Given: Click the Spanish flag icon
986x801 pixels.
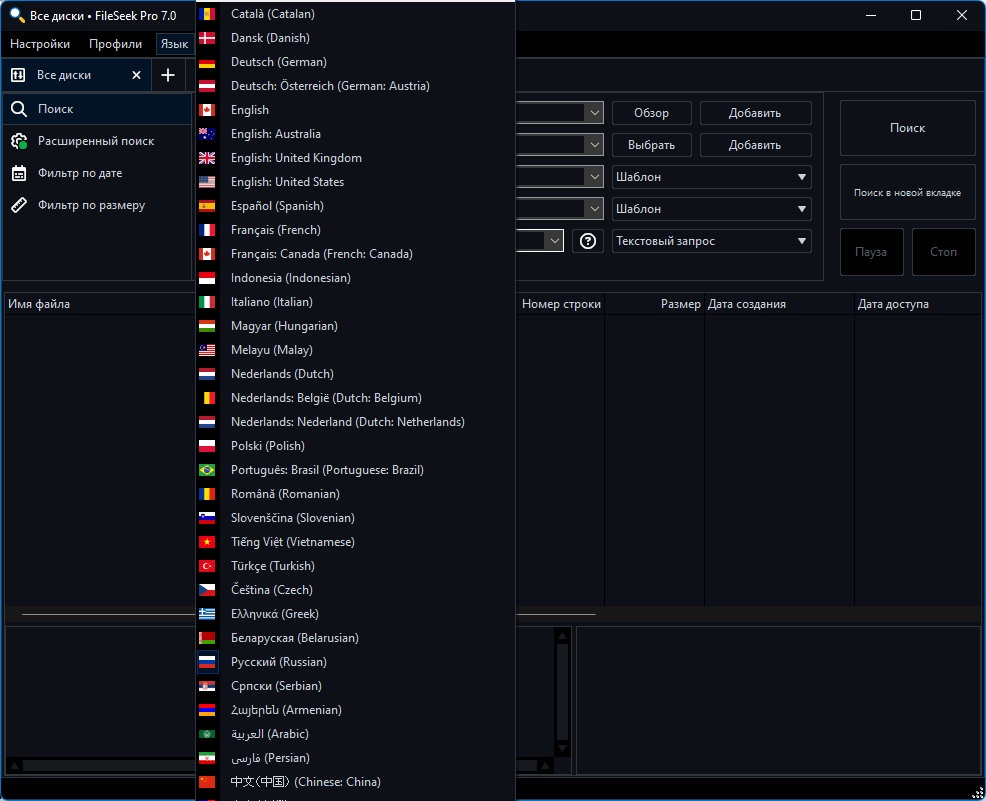Looking at the screenshot, I should pyautogui.click(x=207, y=206).
